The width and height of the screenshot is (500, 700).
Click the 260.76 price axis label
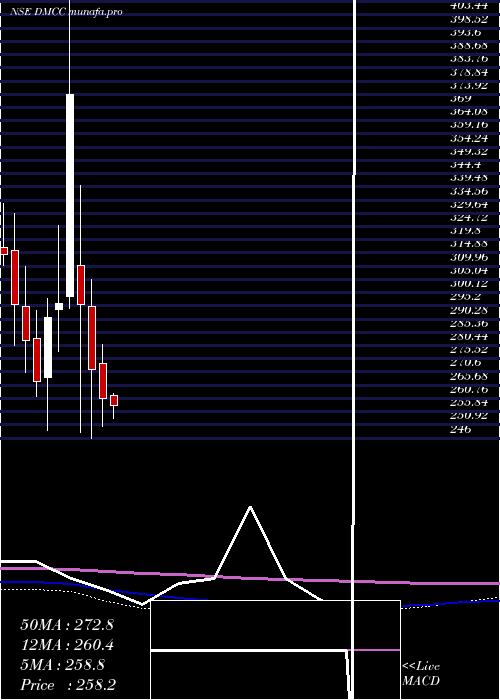click(469, 389)
